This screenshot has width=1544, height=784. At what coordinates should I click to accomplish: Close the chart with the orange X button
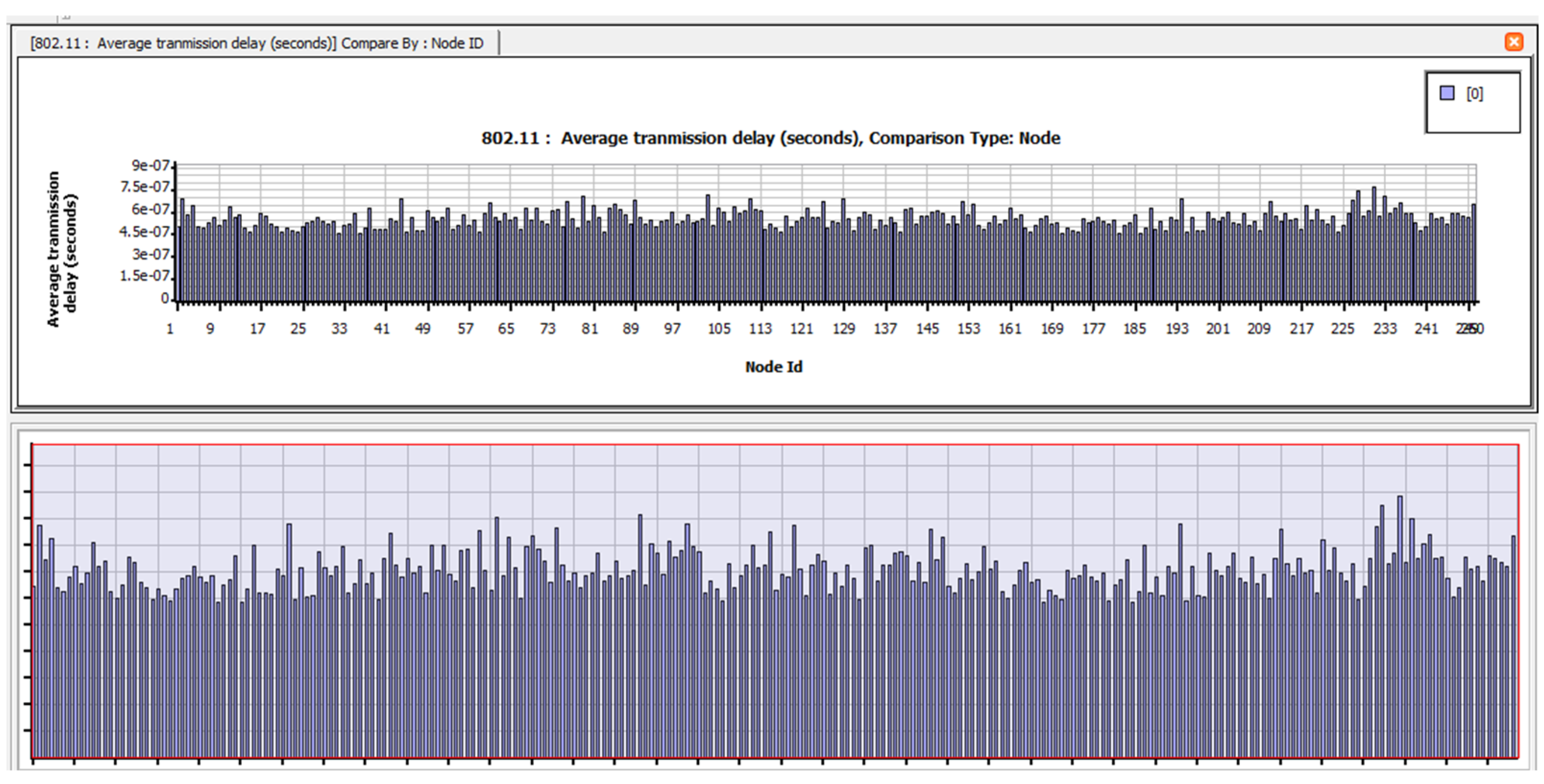1513,42
